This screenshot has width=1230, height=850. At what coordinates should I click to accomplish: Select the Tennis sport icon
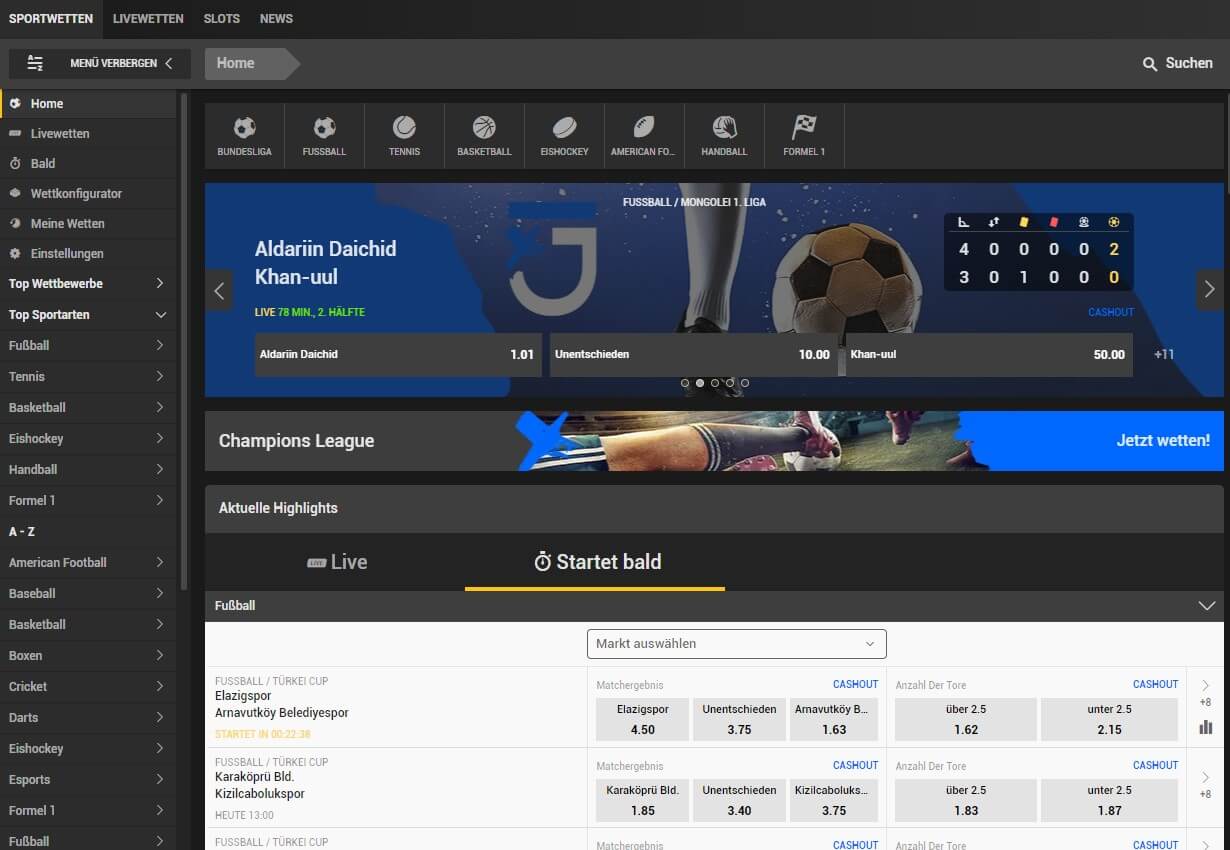pyautogui.click(x=404, y=127)
